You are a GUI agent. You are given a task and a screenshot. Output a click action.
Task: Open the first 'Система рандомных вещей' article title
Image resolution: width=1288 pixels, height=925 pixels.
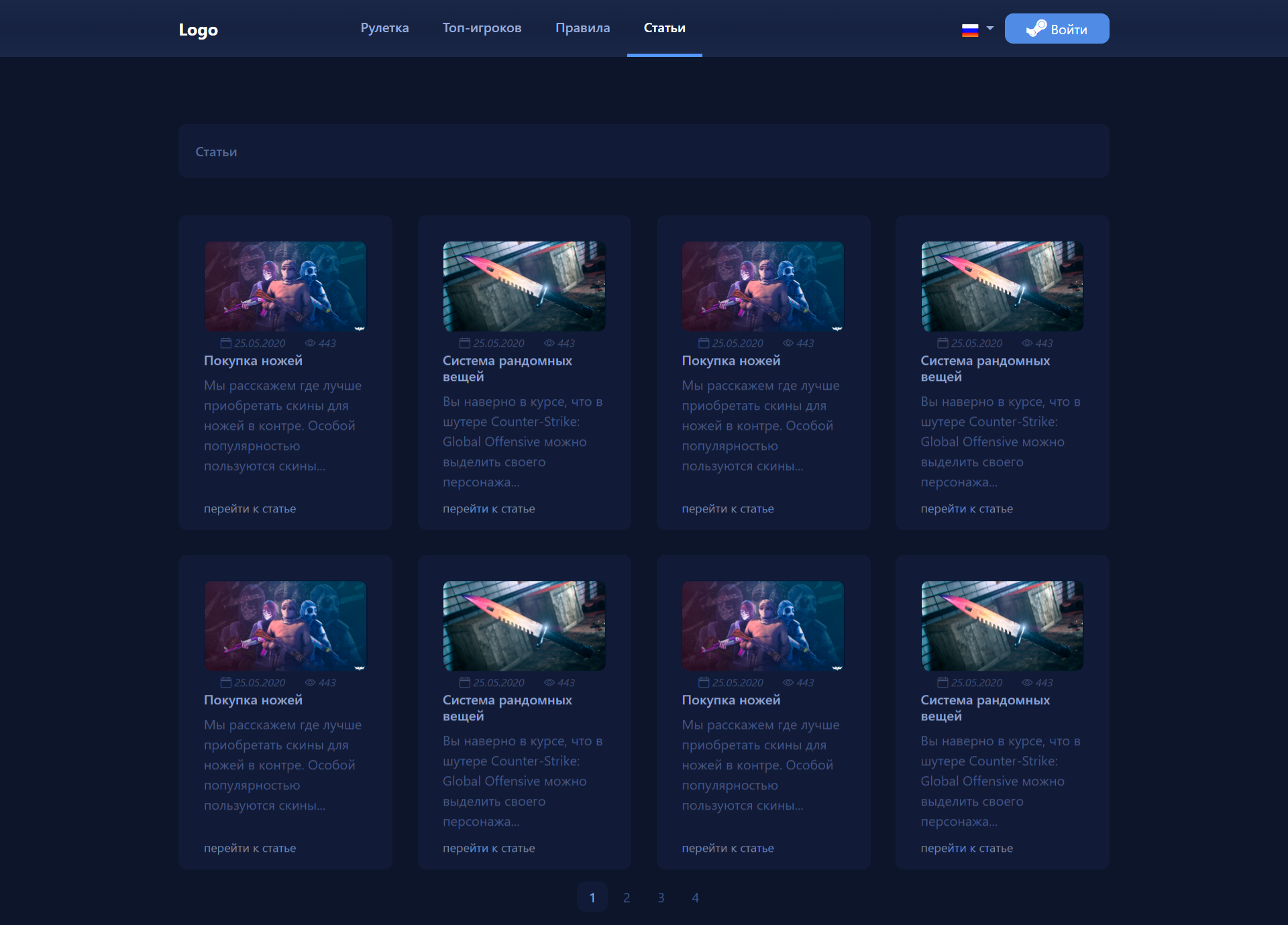pos(507,368)
